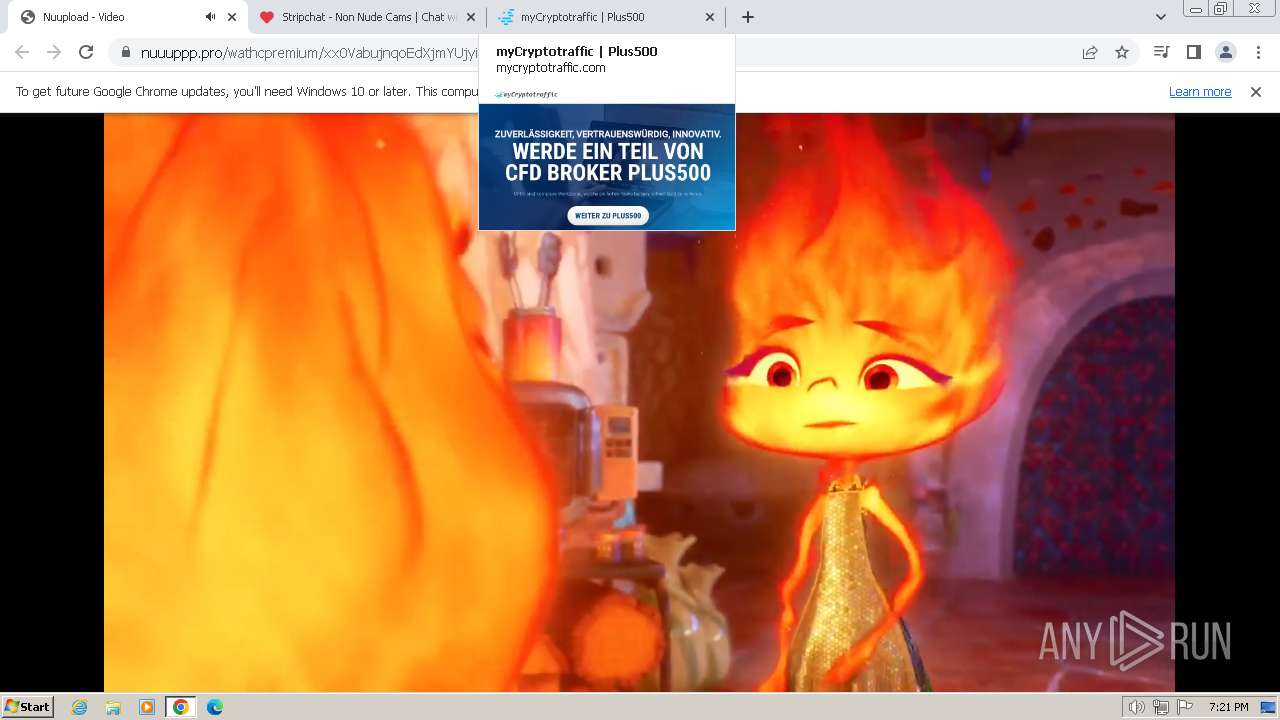Select Chrome in the taskbar
Viewport: 1280px width, 720px height.
(181, 707)
